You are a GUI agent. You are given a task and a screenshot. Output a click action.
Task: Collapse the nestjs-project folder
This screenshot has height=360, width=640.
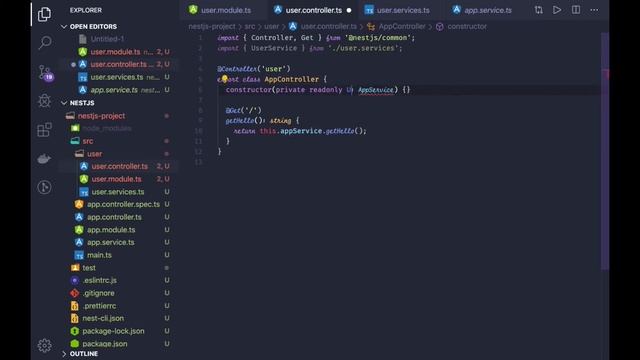101,116
